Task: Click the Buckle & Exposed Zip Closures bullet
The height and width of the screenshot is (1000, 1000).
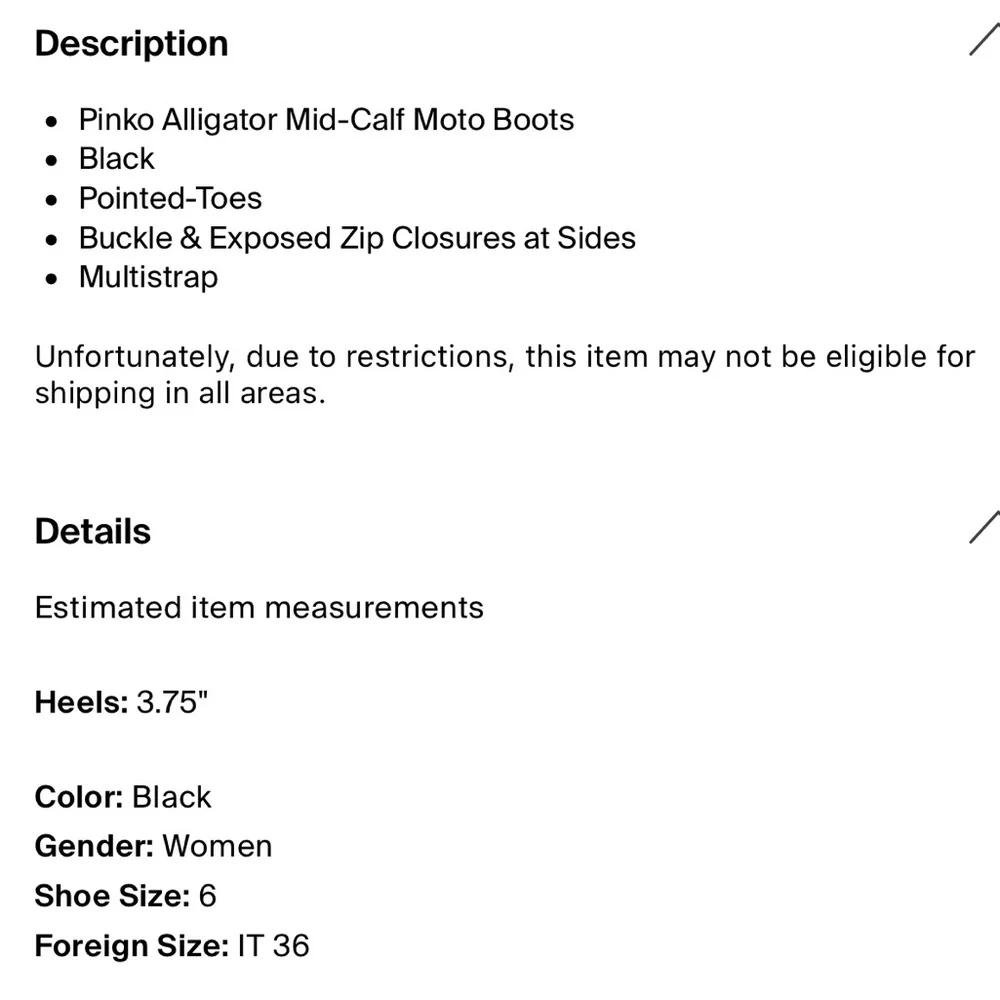Action: click(x=357, y=238)
